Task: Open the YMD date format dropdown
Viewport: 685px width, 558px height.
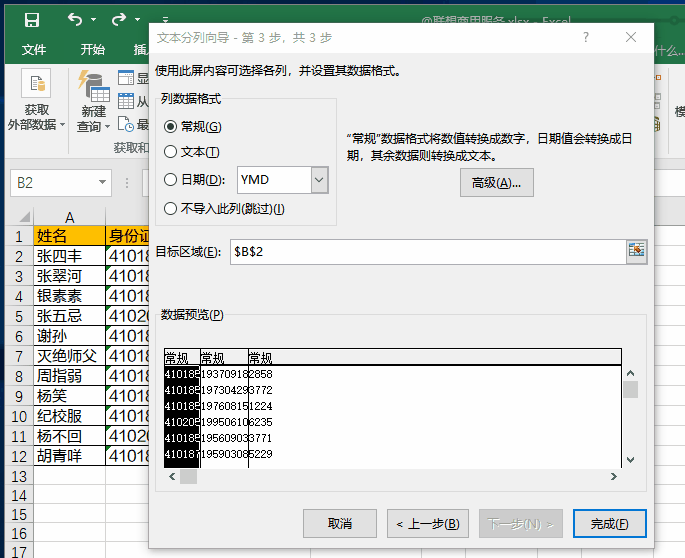Action: click(319, 180)
